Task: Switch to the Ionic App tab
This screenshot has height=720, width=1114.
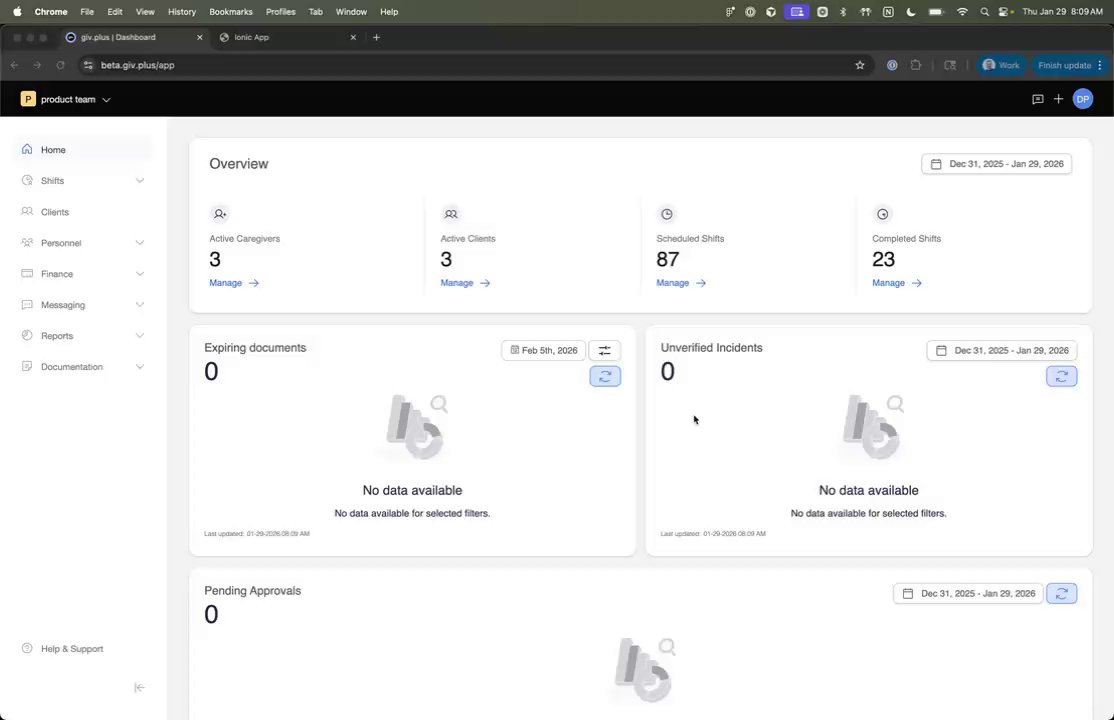Action: coord(287,38)
